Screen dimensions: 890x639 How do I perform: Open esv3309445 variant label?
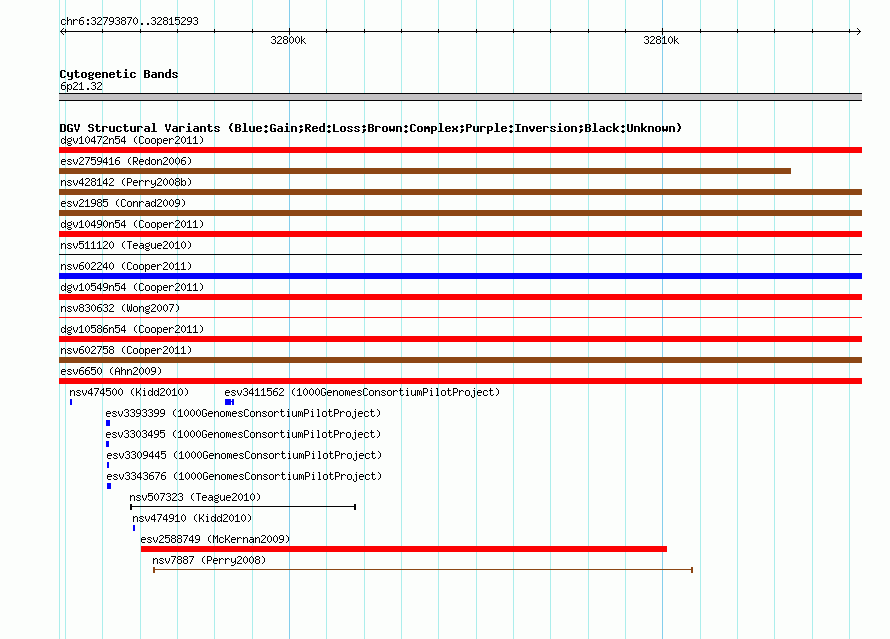(244, 455)
